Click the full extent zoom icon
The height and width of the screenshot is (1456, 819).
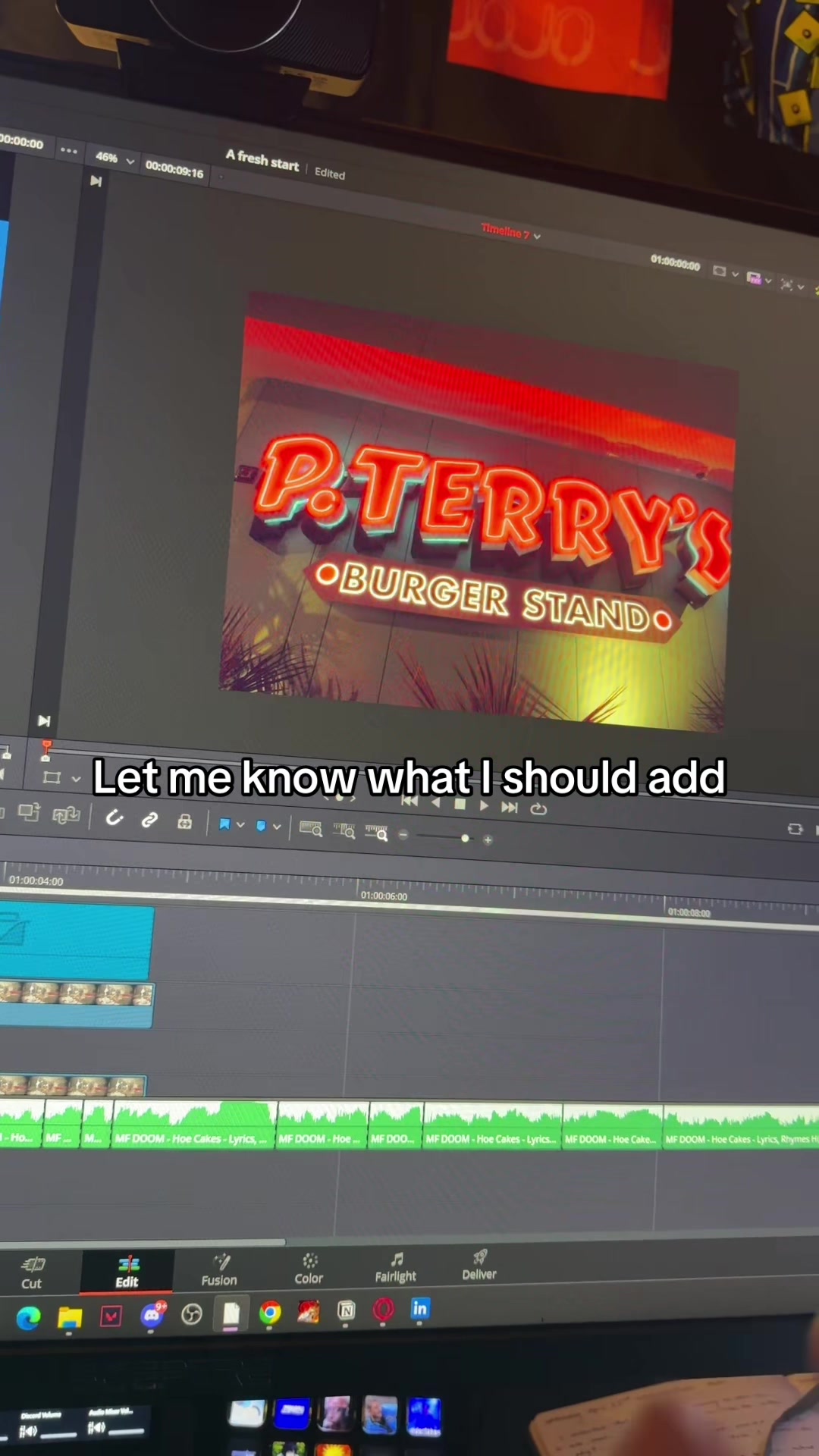tap(311, 828)
